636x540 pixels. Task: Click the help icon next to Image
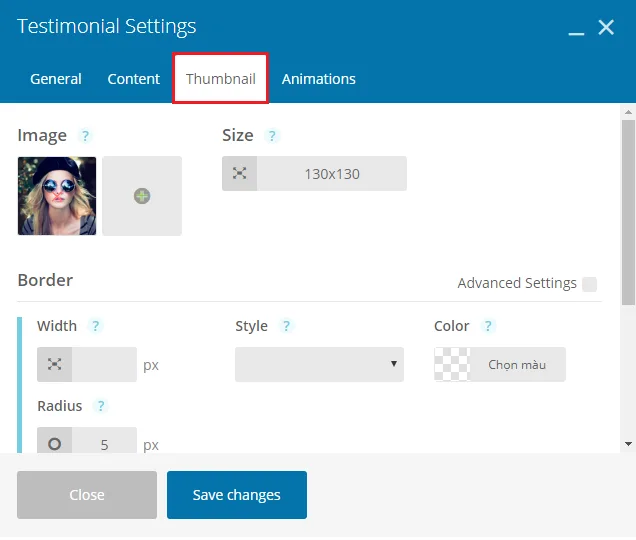(85, 136)
